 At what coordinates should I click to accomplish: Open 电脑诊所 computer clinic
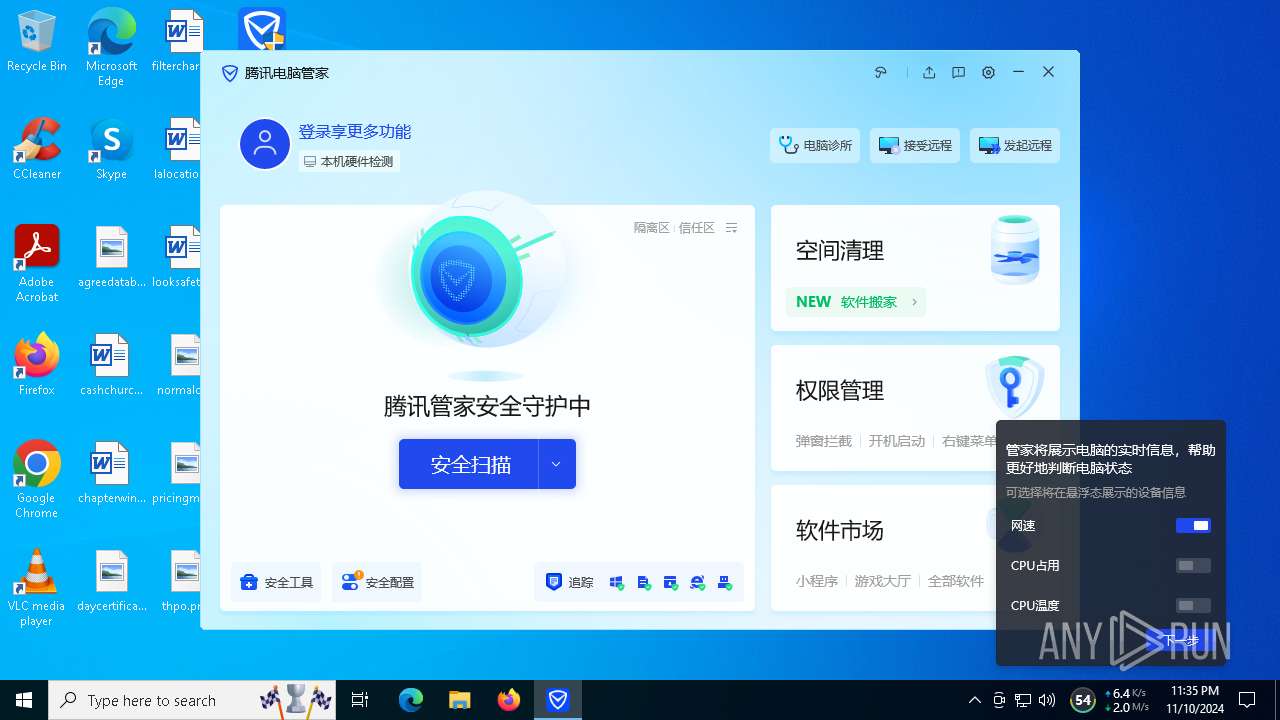[815, 145]
